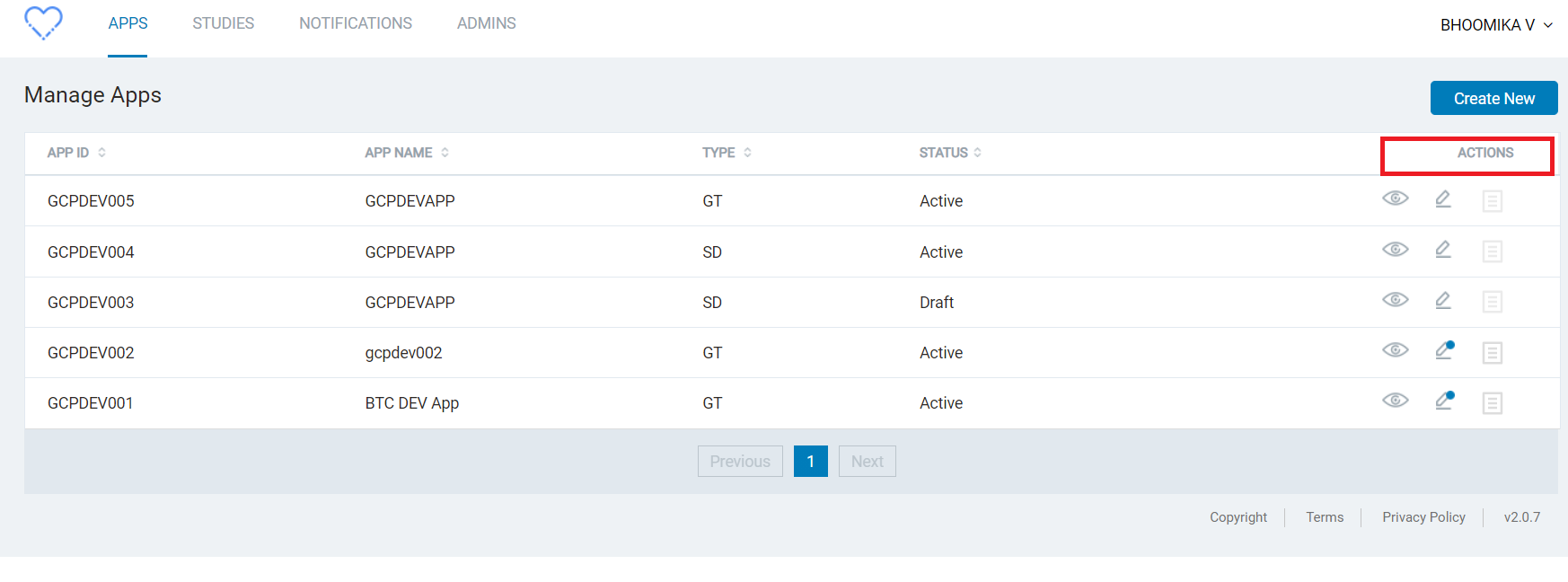The width and height of the screenshot is (1568, 582).
Task: Edit app GCPDEV005 with pencil icon
Action: pos(1443,198)
